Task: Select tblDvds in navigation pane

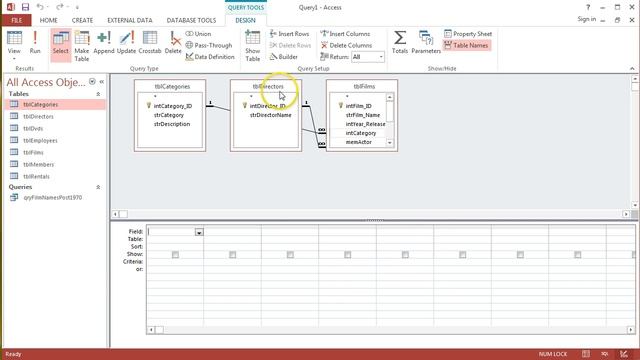Action: pyautogui.click(x=33, y=128)
